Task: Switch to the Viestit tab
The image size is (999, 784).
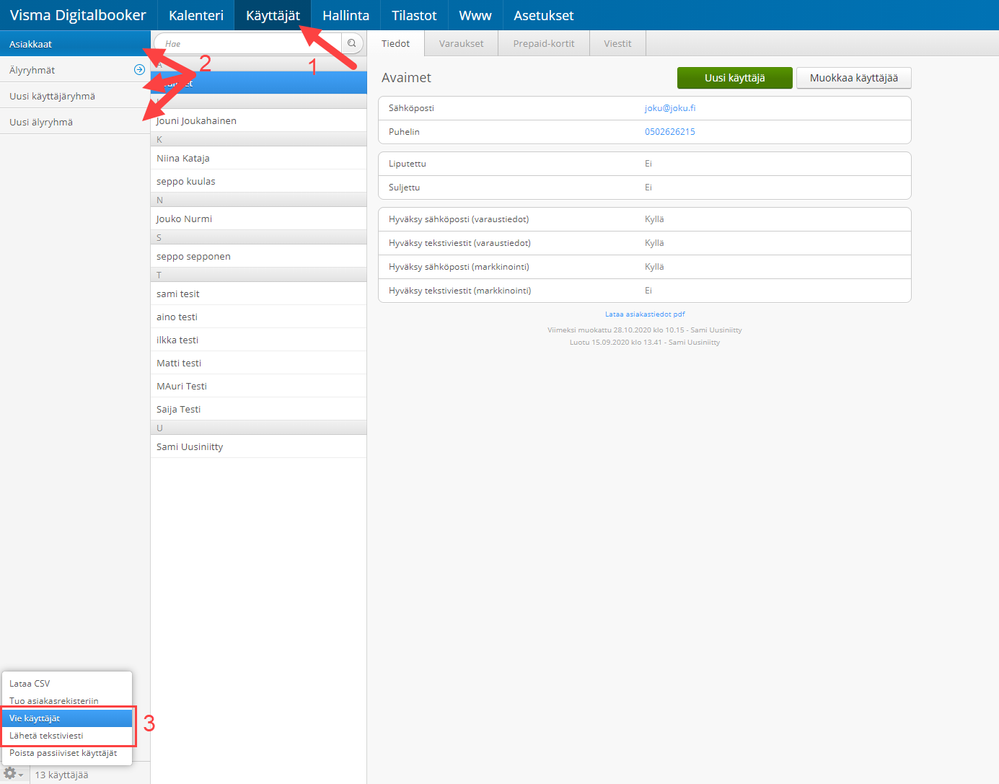Action: point(617,43)
